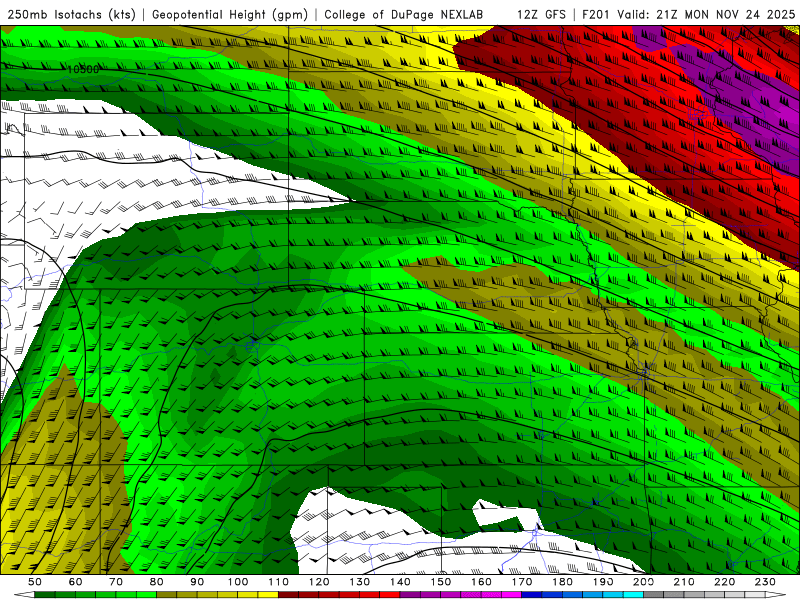The width and height of the screenshot is (800, 600).
Task: Pick the darkest green swatch starting at 50
Action: (x=44, y=594)
